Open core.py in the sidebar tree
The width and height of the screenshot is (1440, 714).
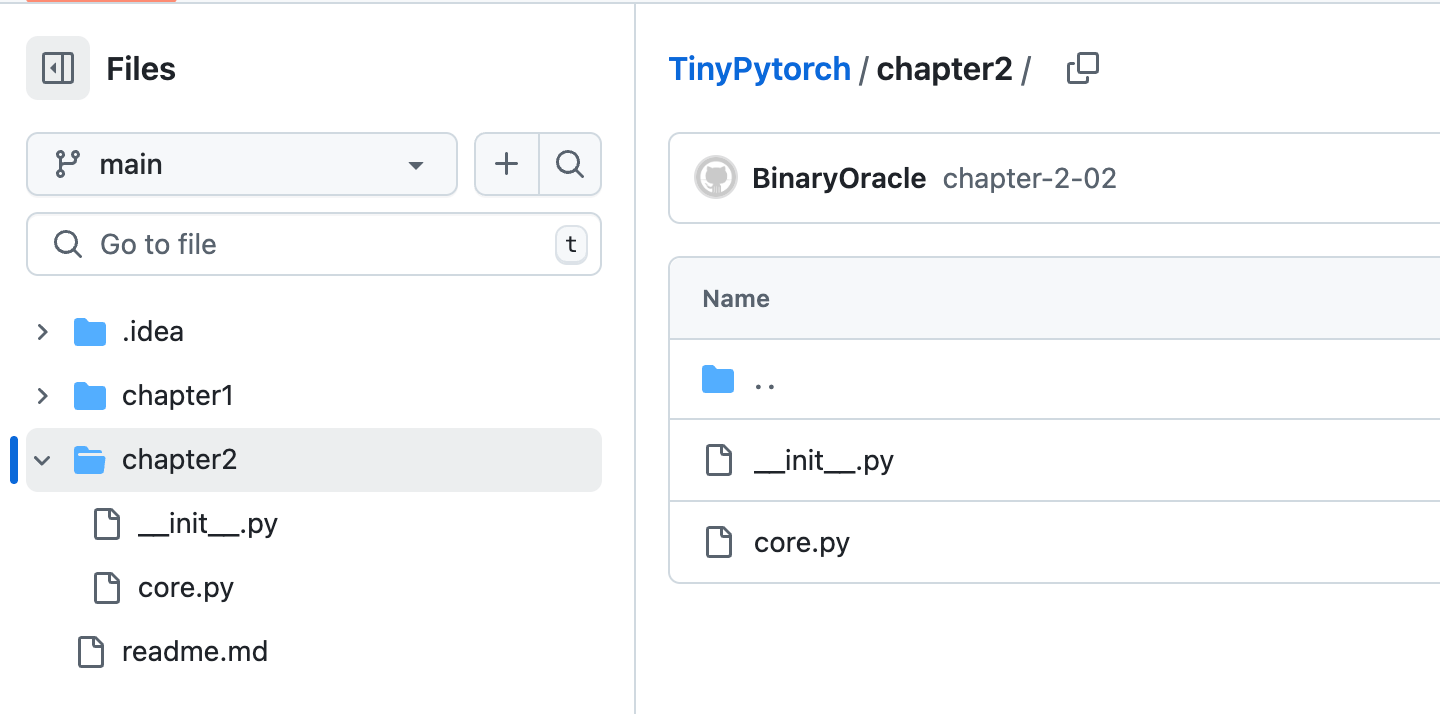point(186,588)
